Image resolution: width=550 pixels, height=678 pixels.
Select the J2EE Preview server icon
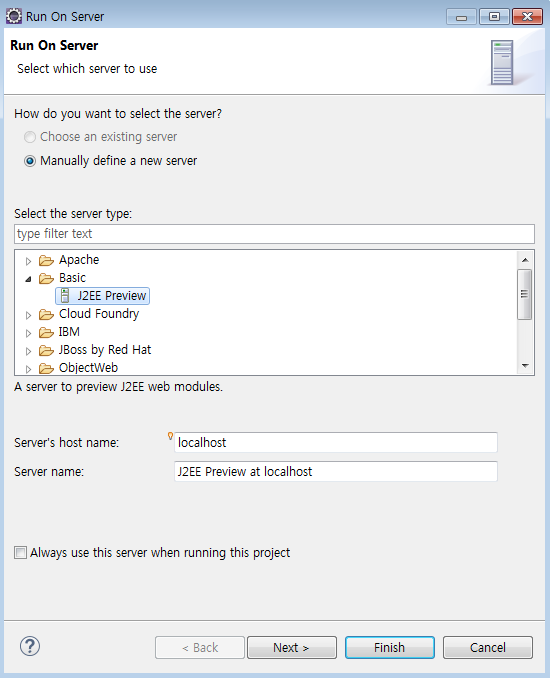(65, 296)
